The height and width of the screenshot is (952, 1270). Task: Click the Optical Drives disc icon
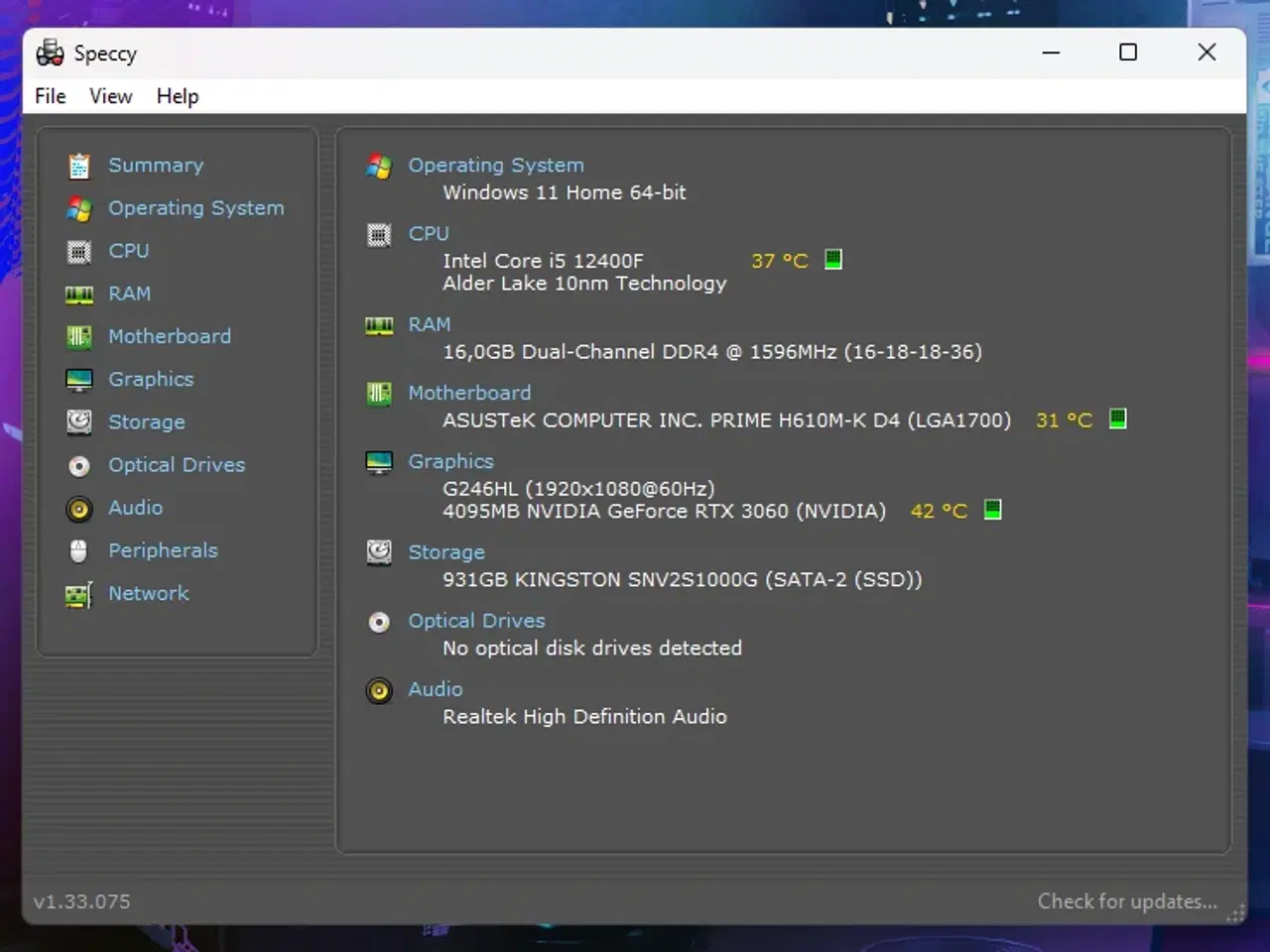coord(79,464)
